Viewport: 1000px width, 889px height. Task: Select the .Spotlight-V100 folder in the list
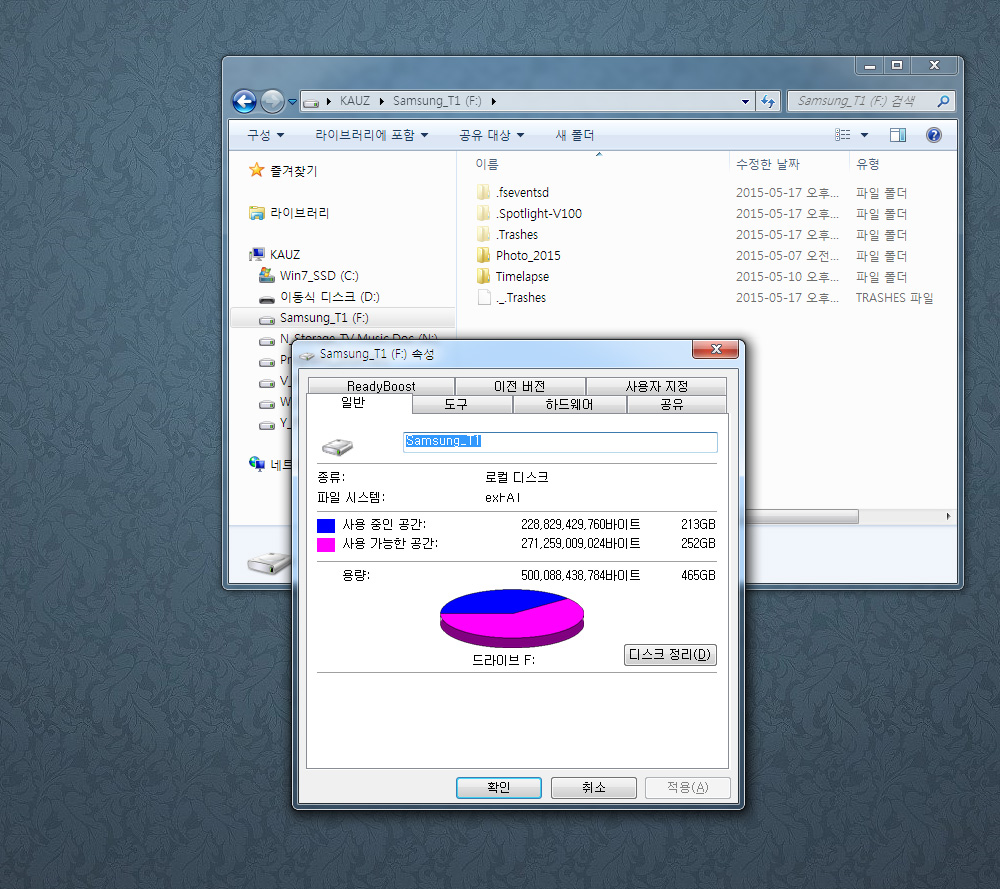[x=538, y=214]
